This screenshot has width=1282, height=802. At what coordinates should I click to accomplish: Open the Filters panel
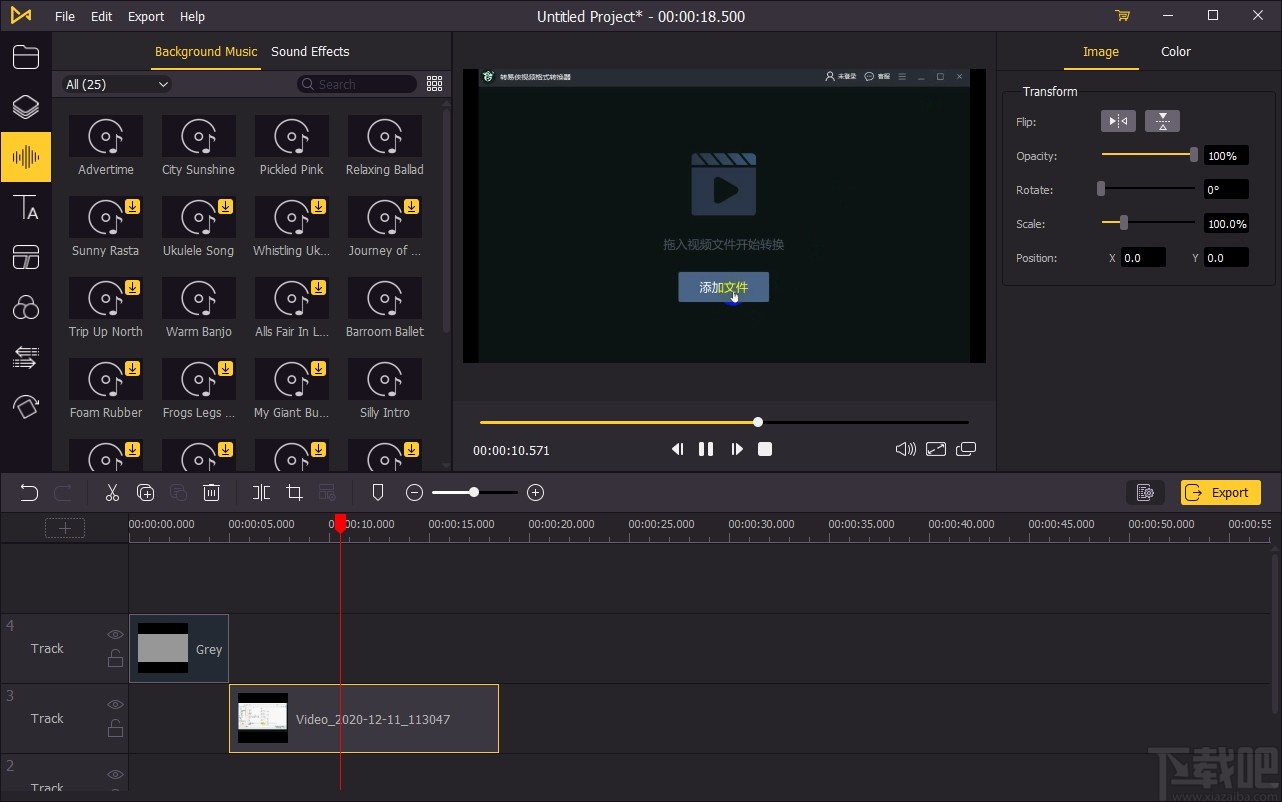click(x=26, y=307)
